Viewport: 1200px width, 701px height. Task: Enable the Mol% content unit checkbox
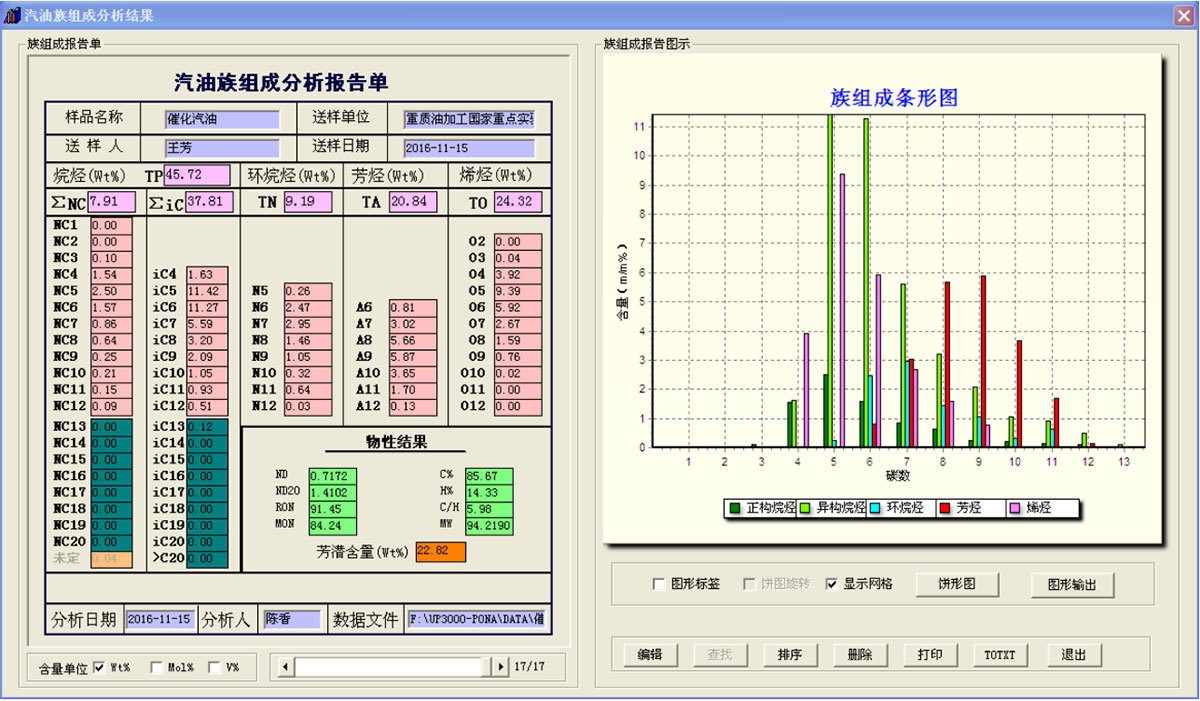[155, 666]
